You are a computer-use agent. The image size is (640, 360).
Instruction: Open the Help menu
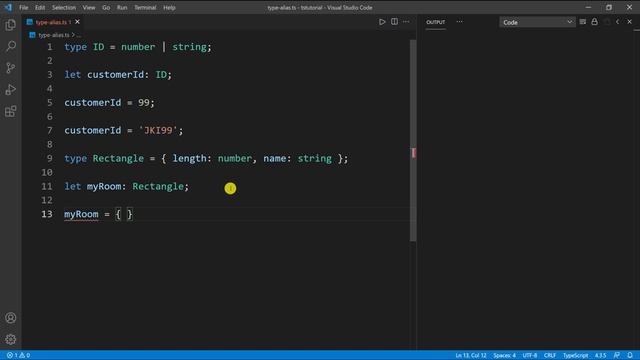pos(169,7)
